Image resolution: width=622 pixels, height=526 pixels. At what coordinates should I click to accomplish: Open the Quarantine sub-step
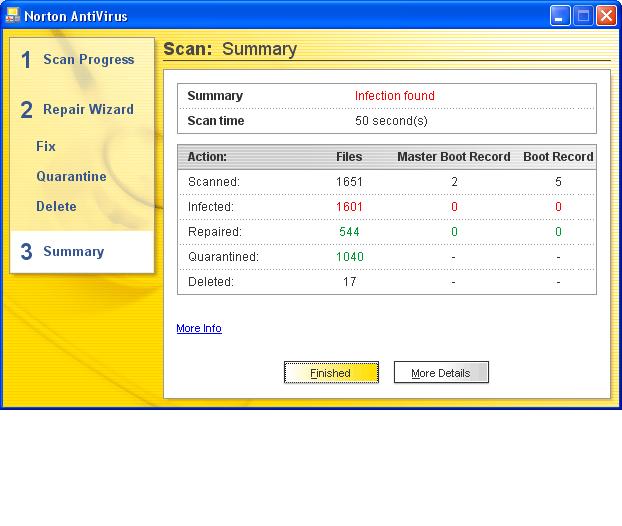click(x=71, y=177)
